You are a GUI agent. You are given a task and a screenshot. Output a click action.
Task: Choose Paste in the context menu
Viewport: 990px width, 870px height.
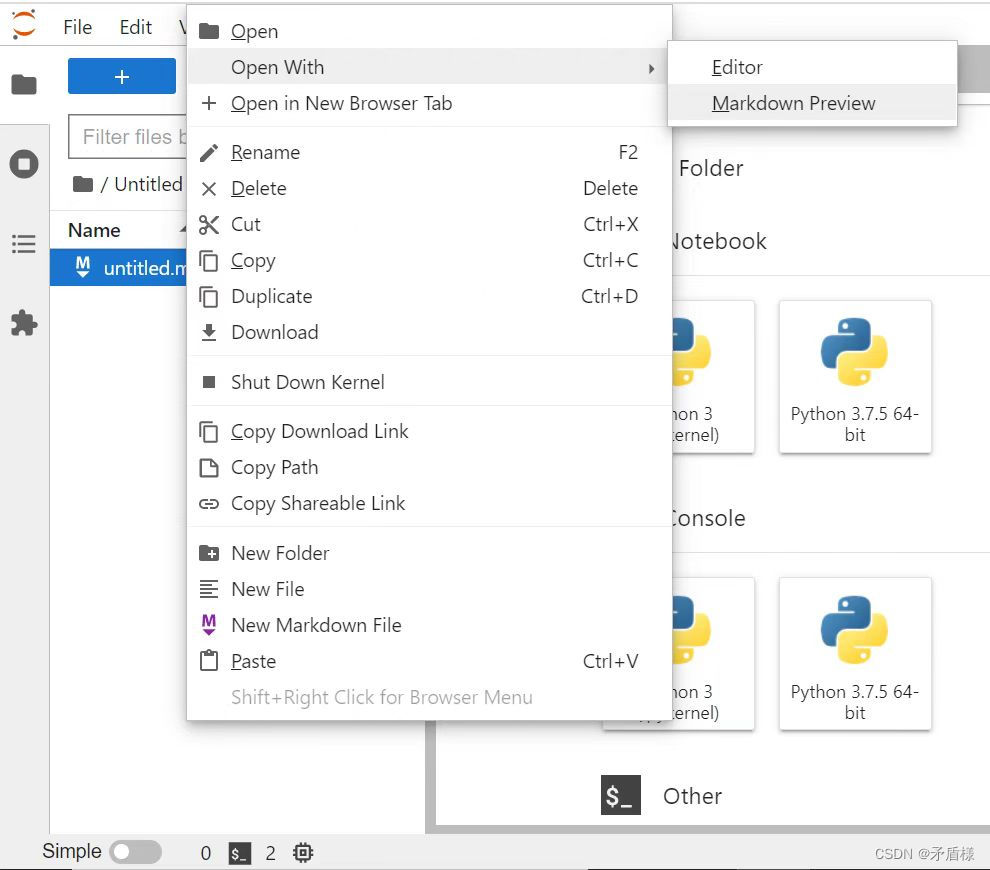[x=429, y=661]
